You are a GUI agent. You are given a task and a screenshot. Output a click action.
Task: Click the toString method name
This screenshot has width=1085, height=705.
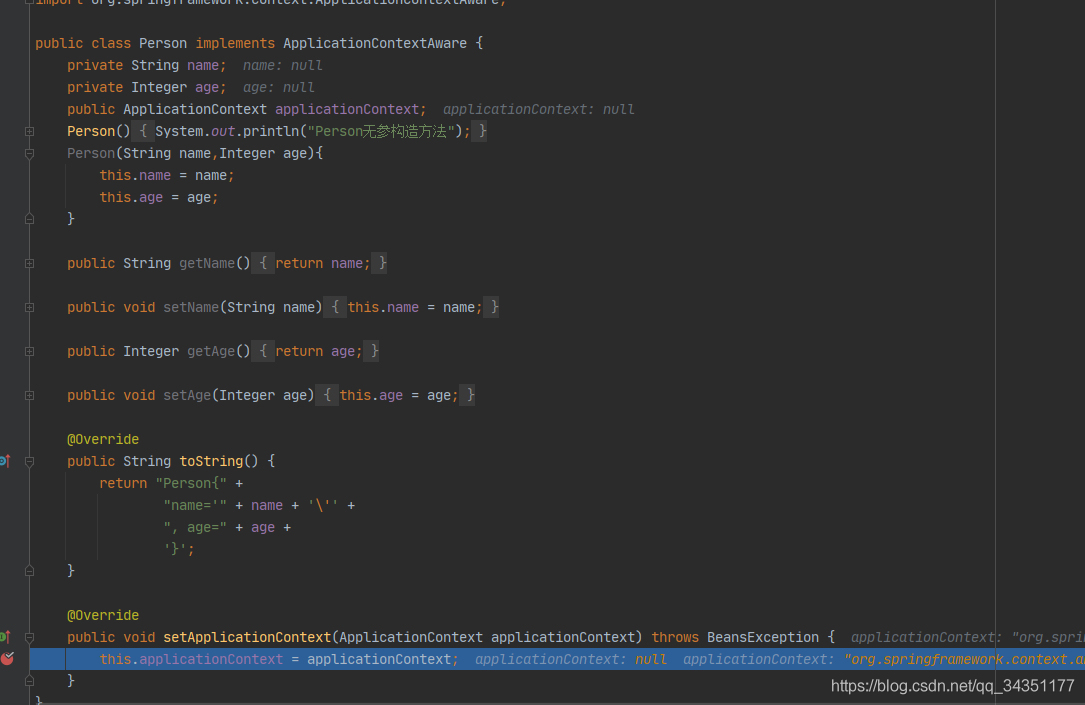pos(211,461)
